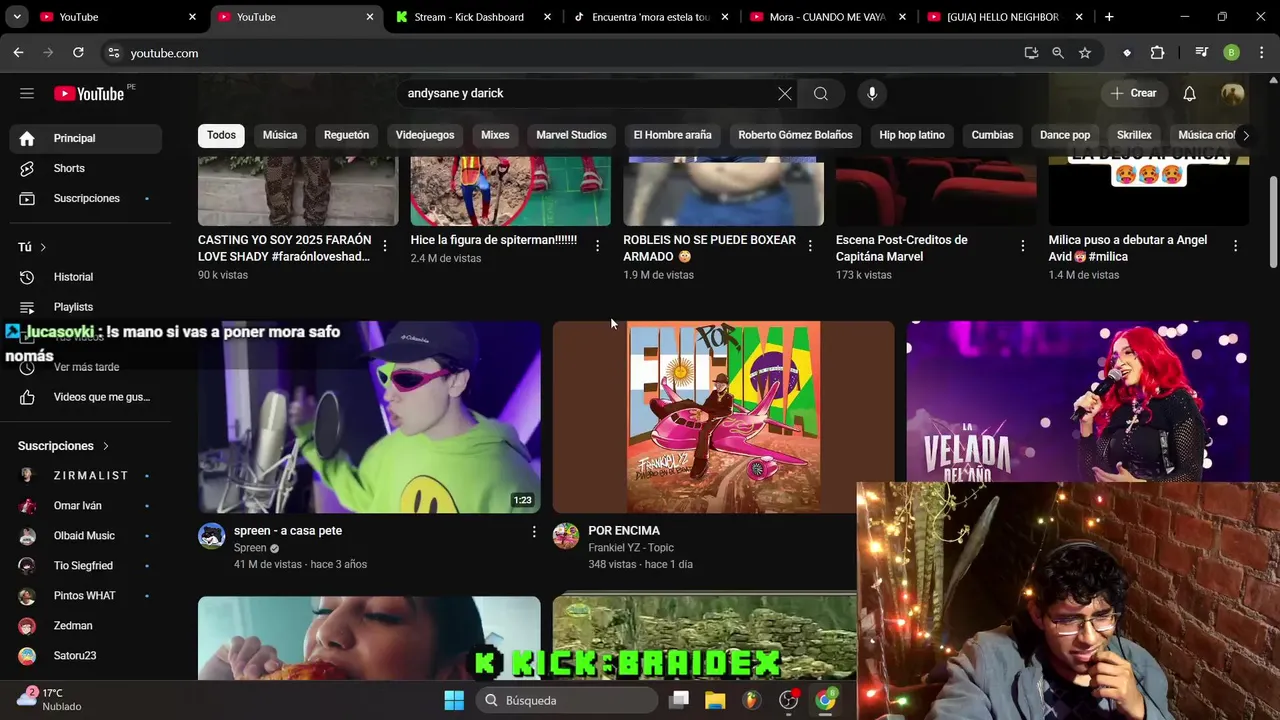Open a new browser tab
Image resolution: width=1280 pixels, height=720 pixels.
click(x=1109, y=17)
